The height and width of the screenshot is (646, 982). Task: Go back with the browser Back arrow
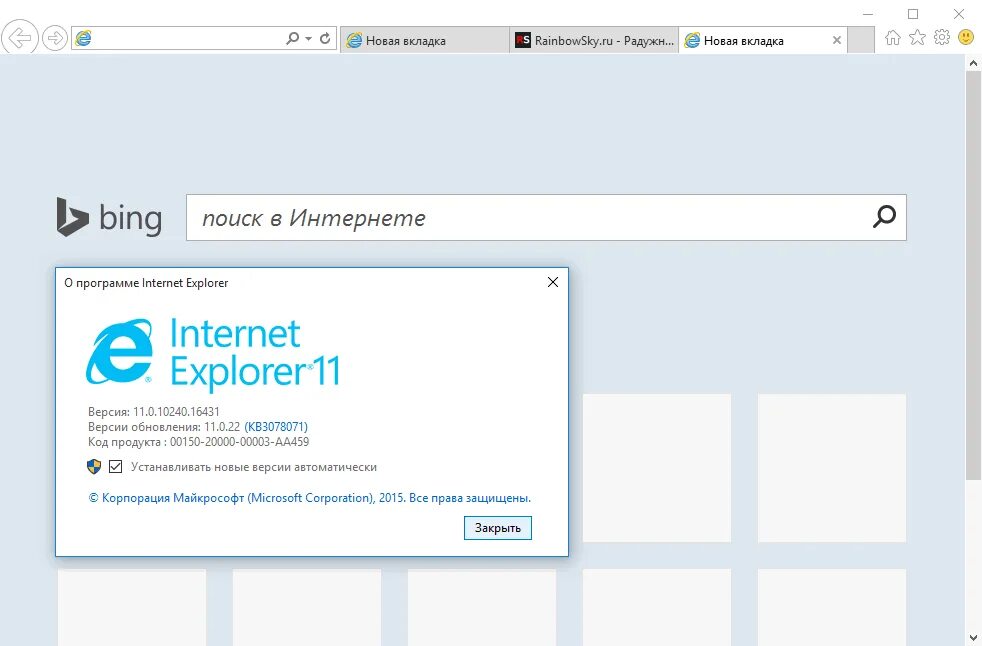[19, 38]
